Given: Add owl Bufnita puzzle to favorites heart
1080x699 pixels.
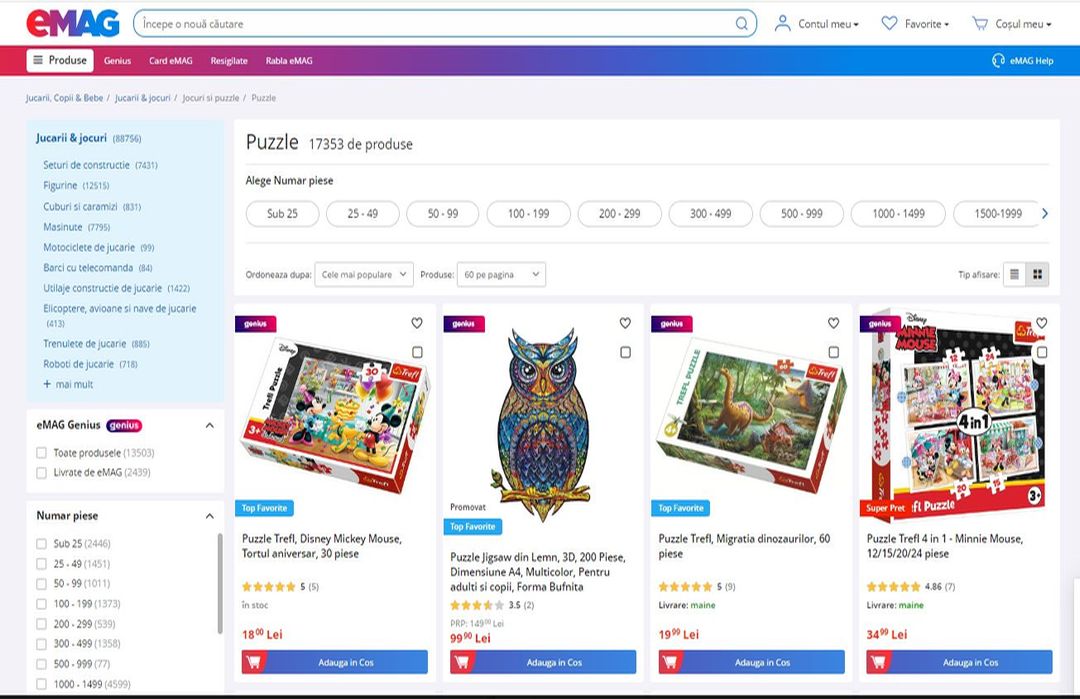Looking at the screenshot, I should pyautogui.click(x=625, y=323).
